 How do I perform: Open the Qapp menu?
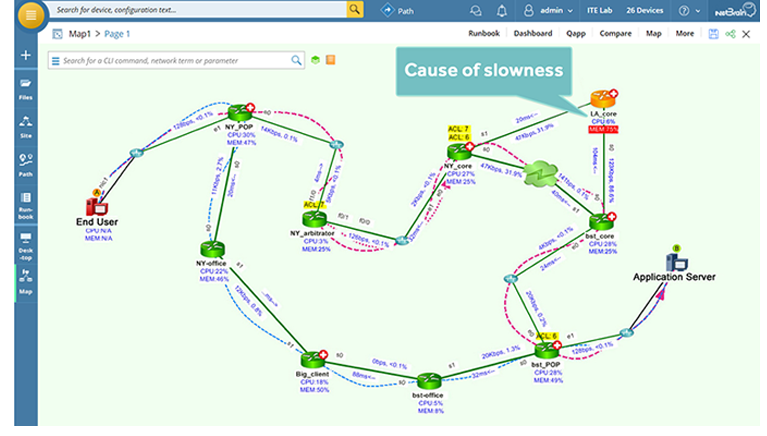tap(576, 33)
